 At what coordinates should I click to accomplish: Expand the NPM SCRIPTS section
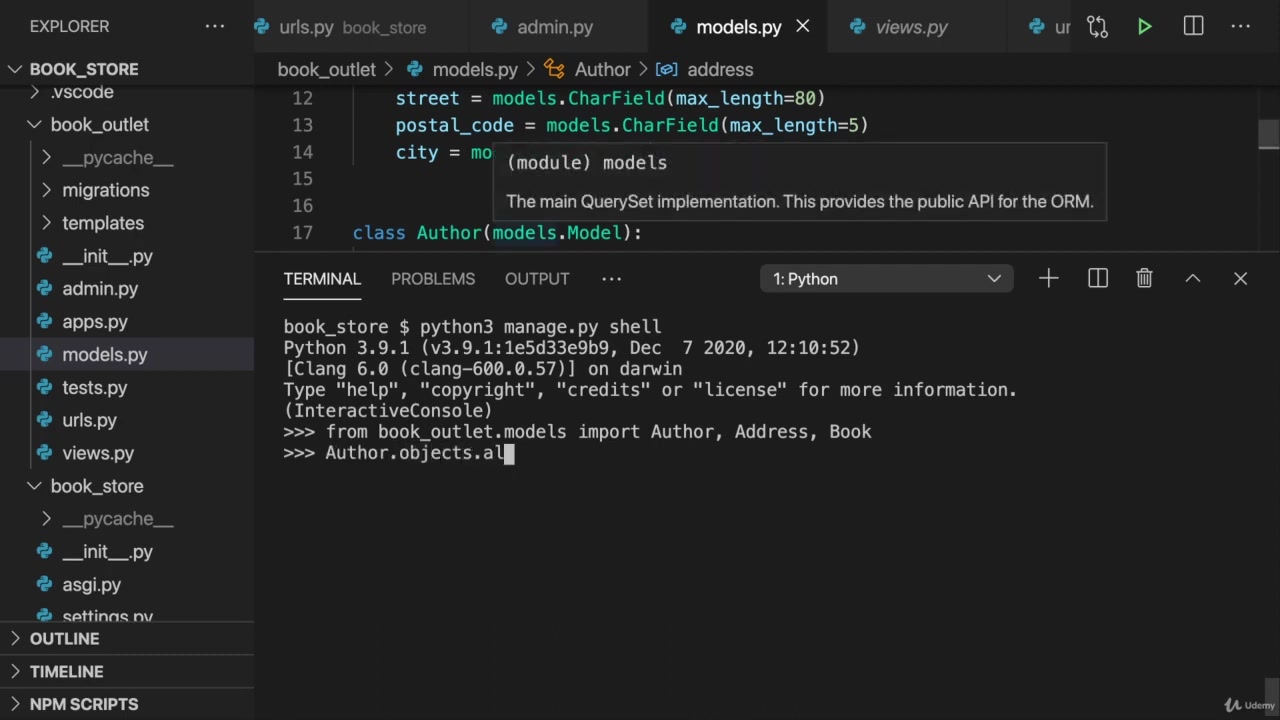pyautogui.click(x=84, y=704)
